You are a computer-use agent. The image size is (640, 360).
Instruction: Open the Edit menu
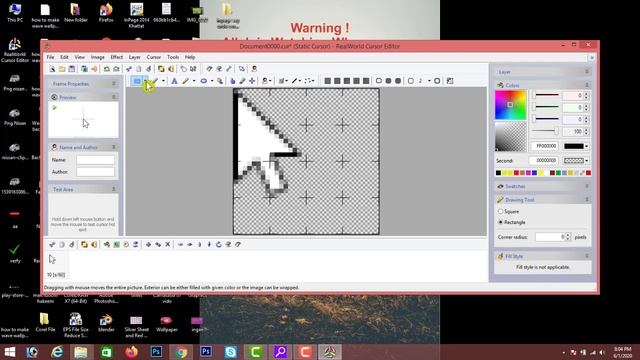coord(64,57)
